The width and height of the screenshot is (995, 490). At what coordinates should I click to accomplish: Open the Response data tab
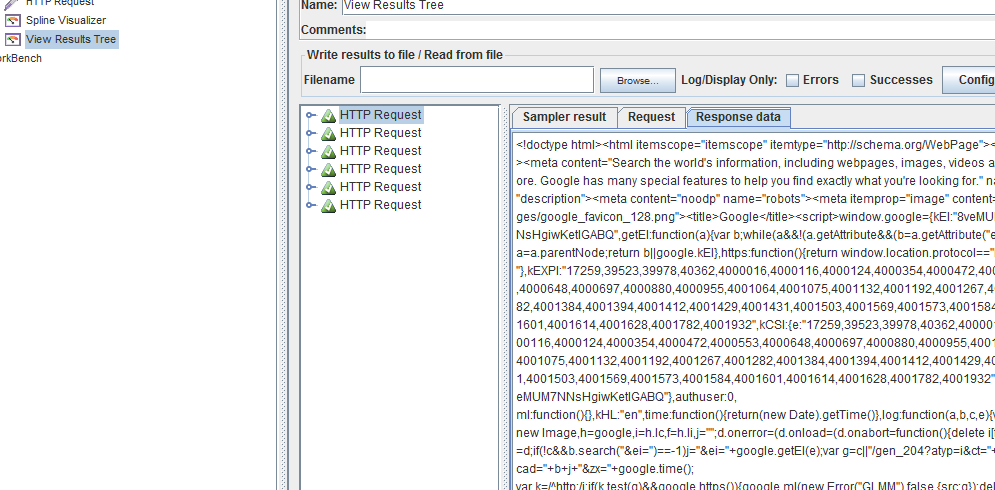point(739,117)
